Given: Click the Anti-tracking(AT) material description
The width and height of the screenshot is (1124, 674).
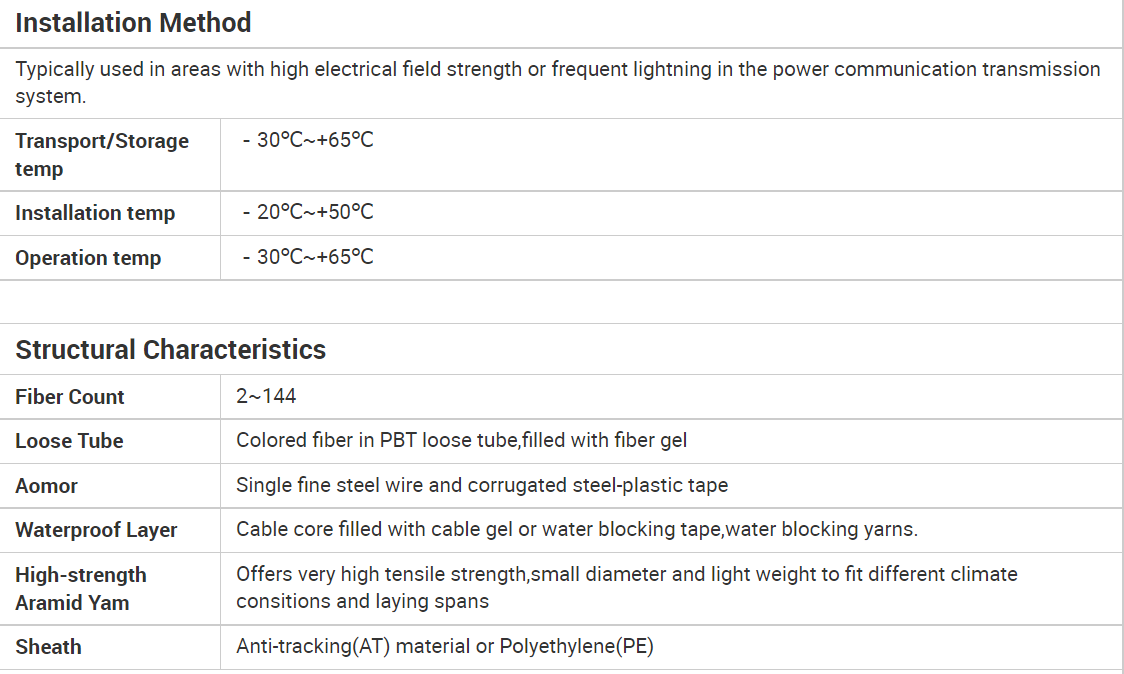Looking at the screenshot, I should click(445, 646).
